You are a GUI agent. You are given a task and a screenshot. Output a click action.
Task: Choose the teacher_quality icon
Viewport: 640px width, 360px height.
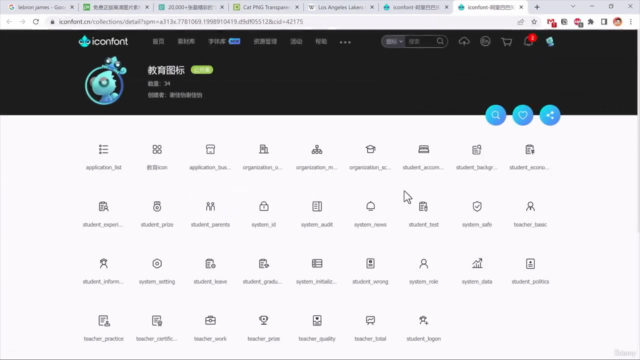(x=317, y=321)
